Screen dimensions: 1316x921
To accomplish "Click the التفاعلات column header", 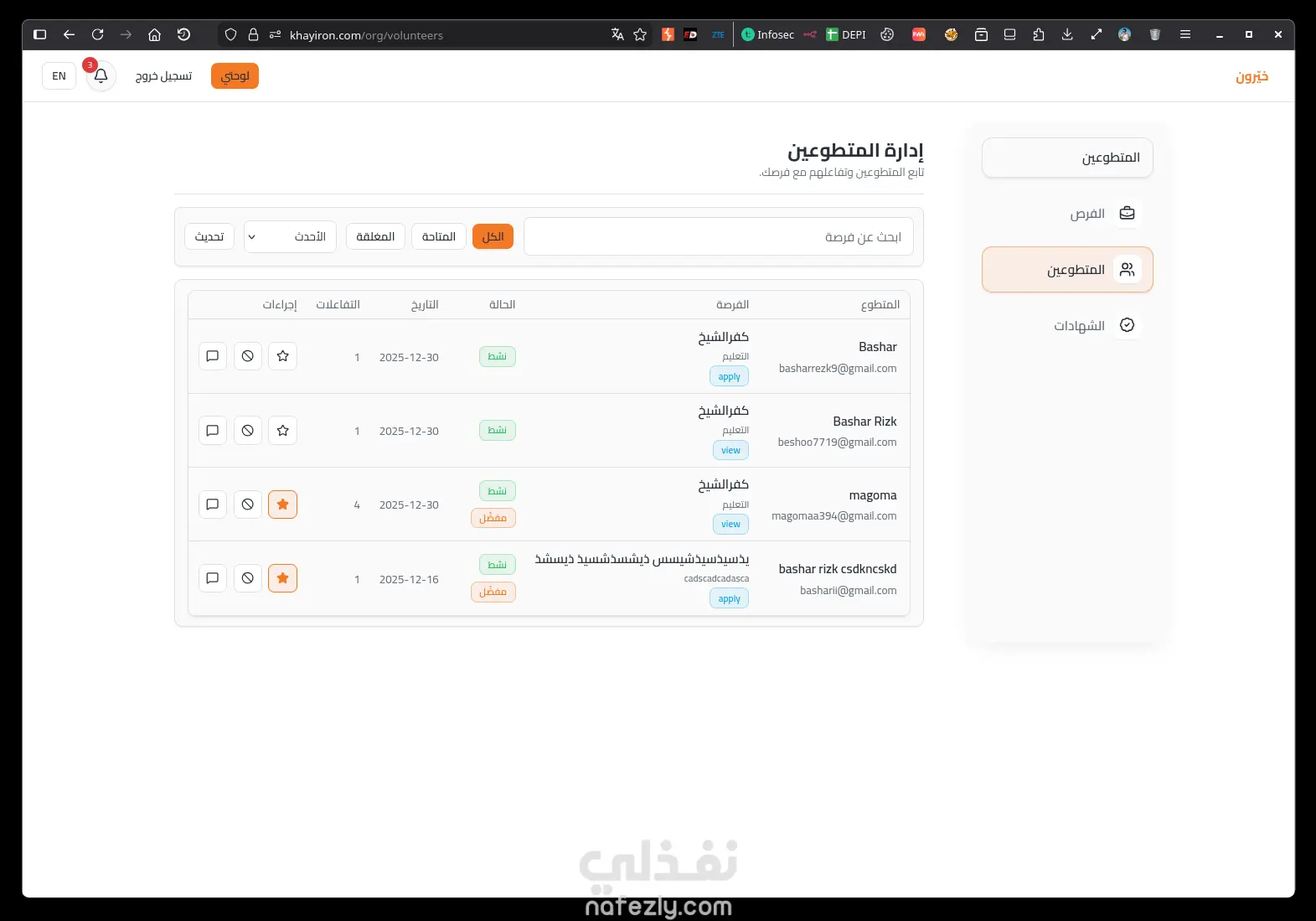I will tap(338, 304).
